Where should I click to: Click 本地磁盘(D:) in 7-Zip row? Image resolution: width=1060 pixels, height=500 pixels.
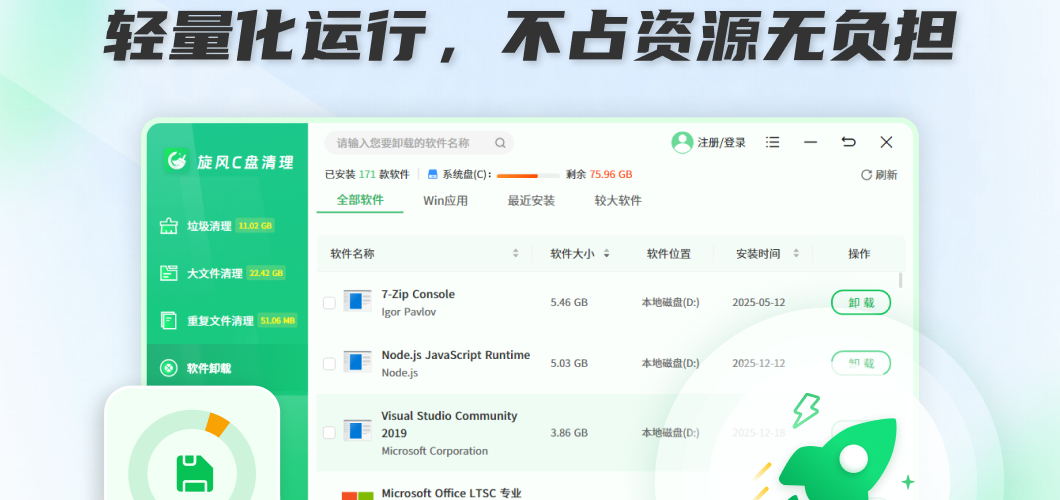point(671,302)
